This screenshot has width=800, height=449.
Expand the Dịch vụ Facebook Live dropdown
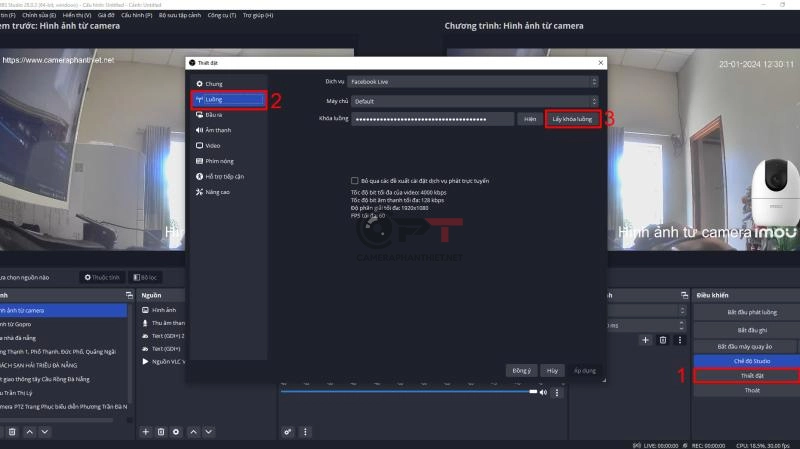coord(473,82)
